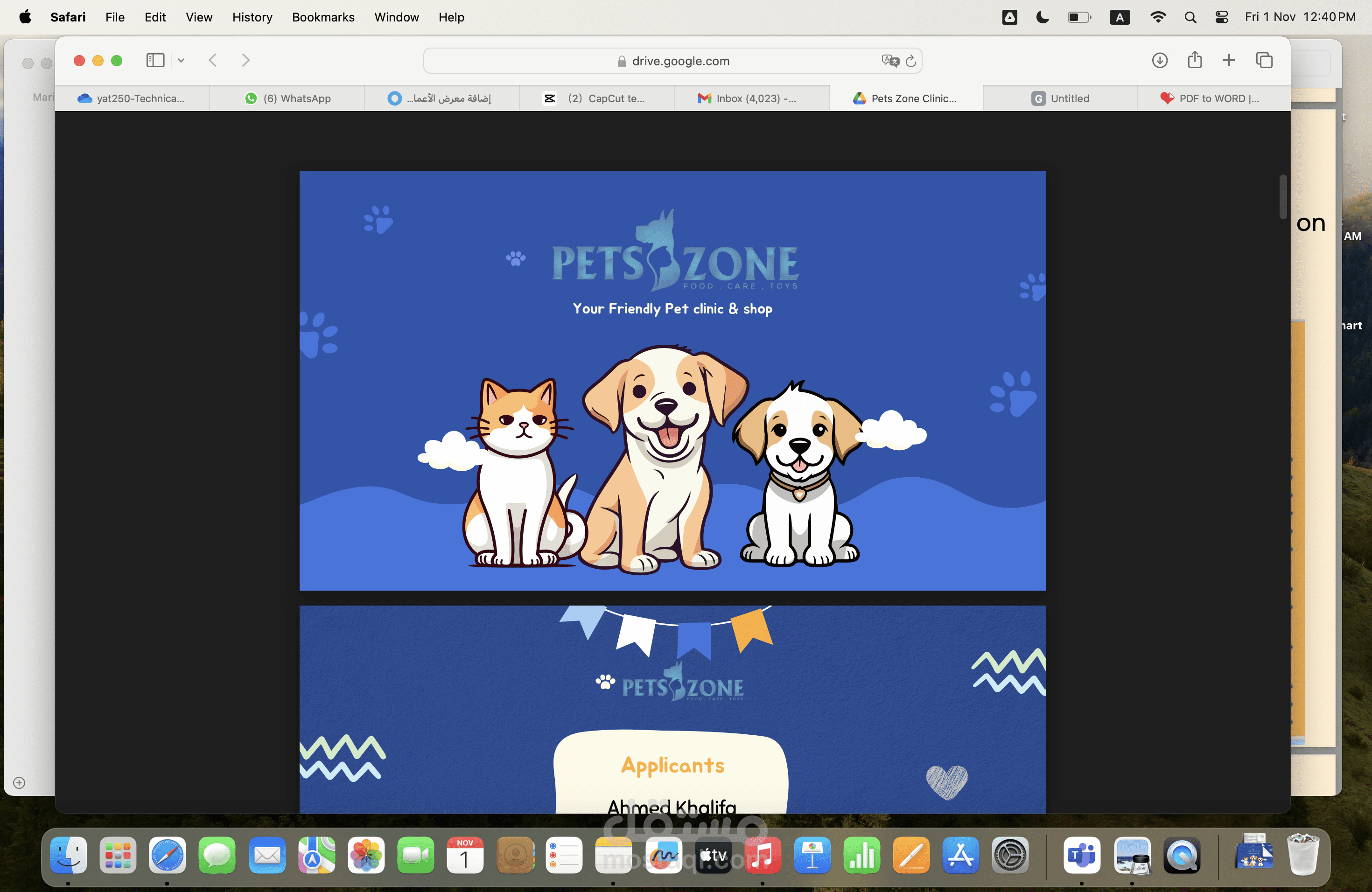Open a new tab with plus icon
This screenshot has height=892, width=1372.
pos(1228,61)
